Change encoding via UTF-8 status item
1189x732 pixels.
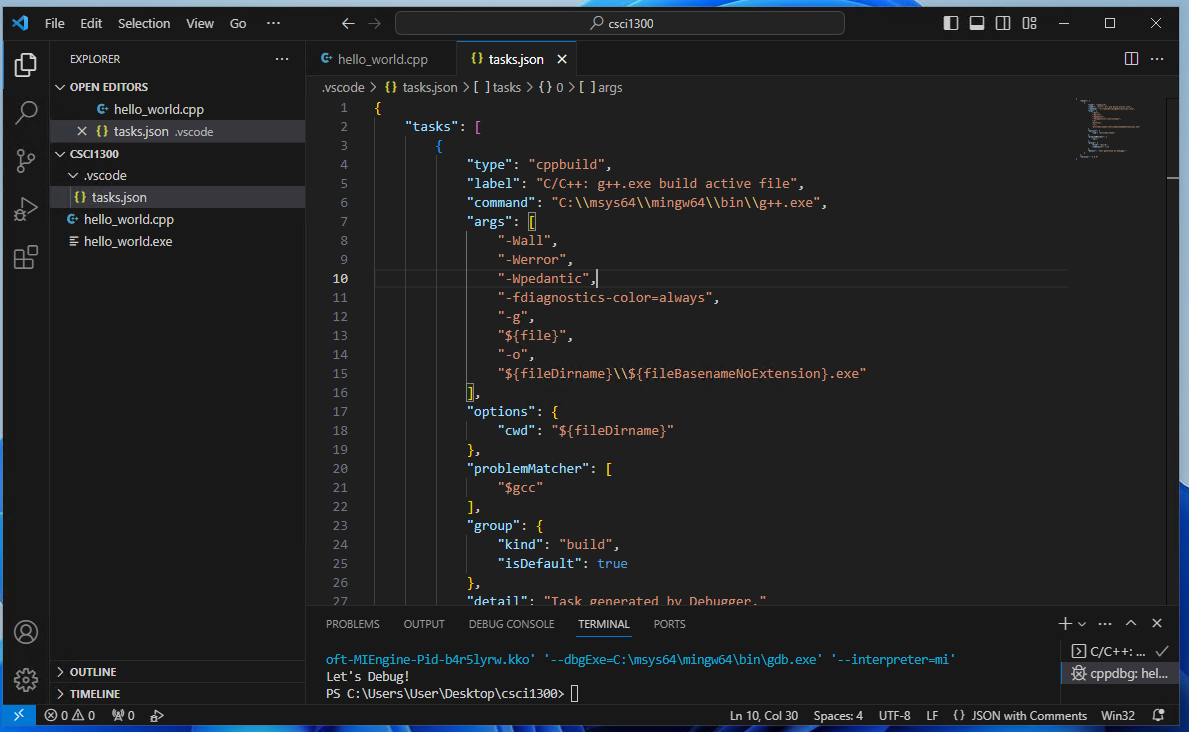tap(894, 715)
